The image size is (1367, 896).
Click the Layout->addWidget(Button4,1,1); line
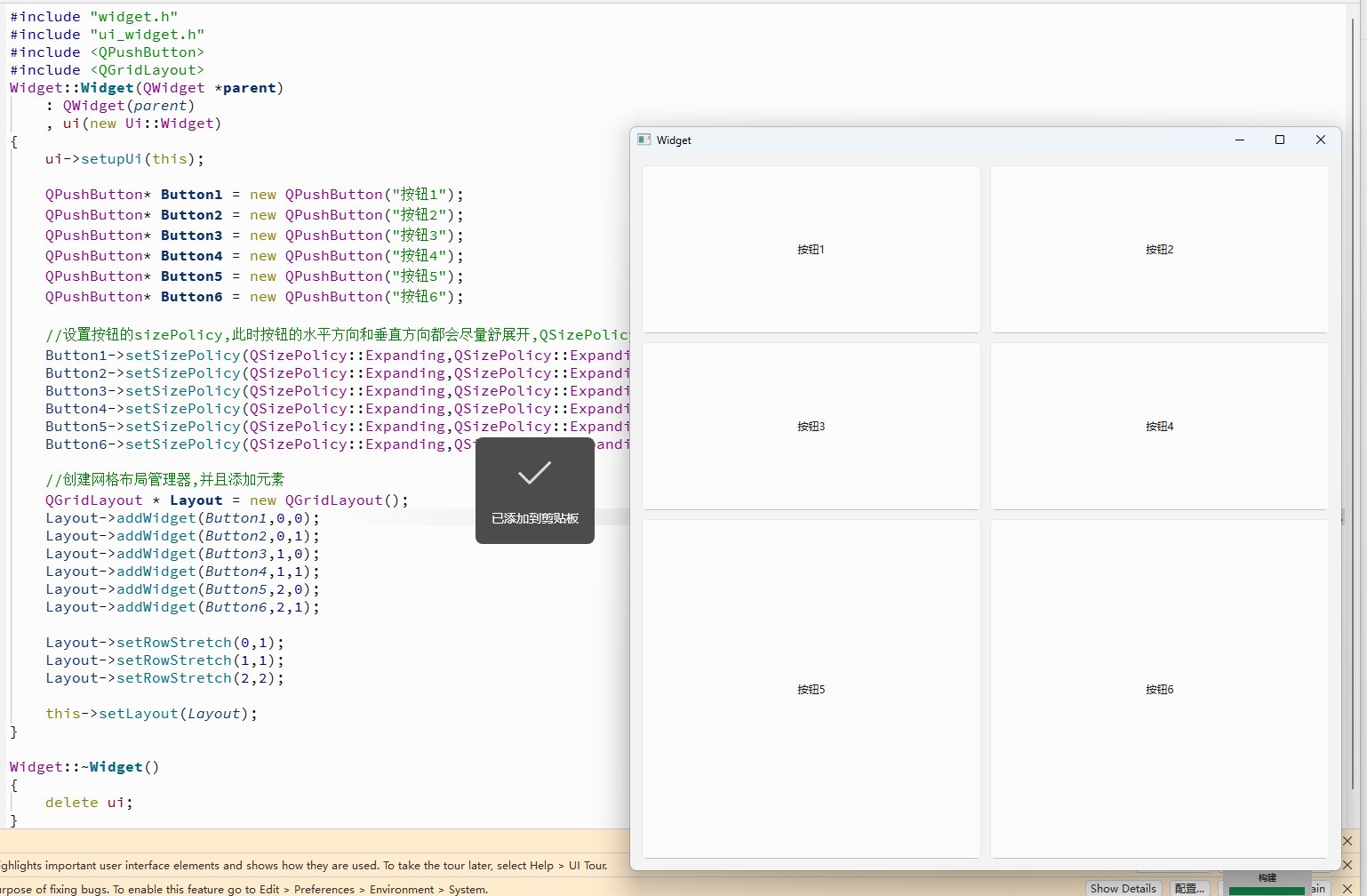(182, 571)
